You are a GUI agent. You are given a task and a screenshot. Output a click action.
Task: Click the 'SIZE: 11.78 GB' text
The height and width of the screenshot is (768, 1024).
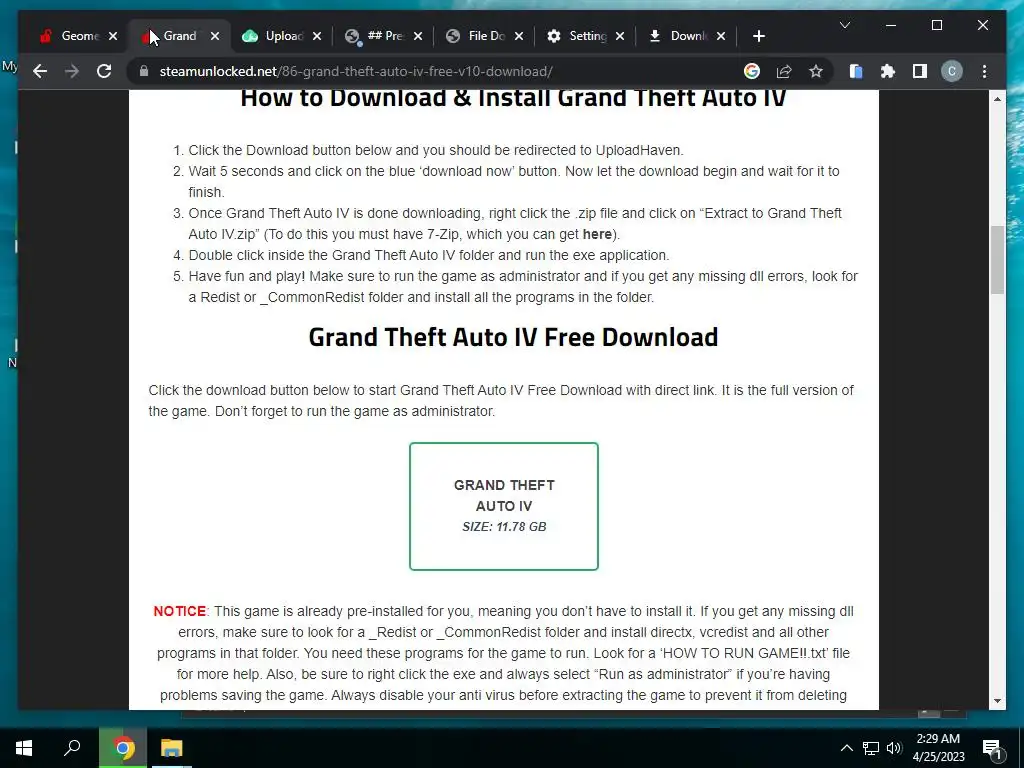point(504,526)
